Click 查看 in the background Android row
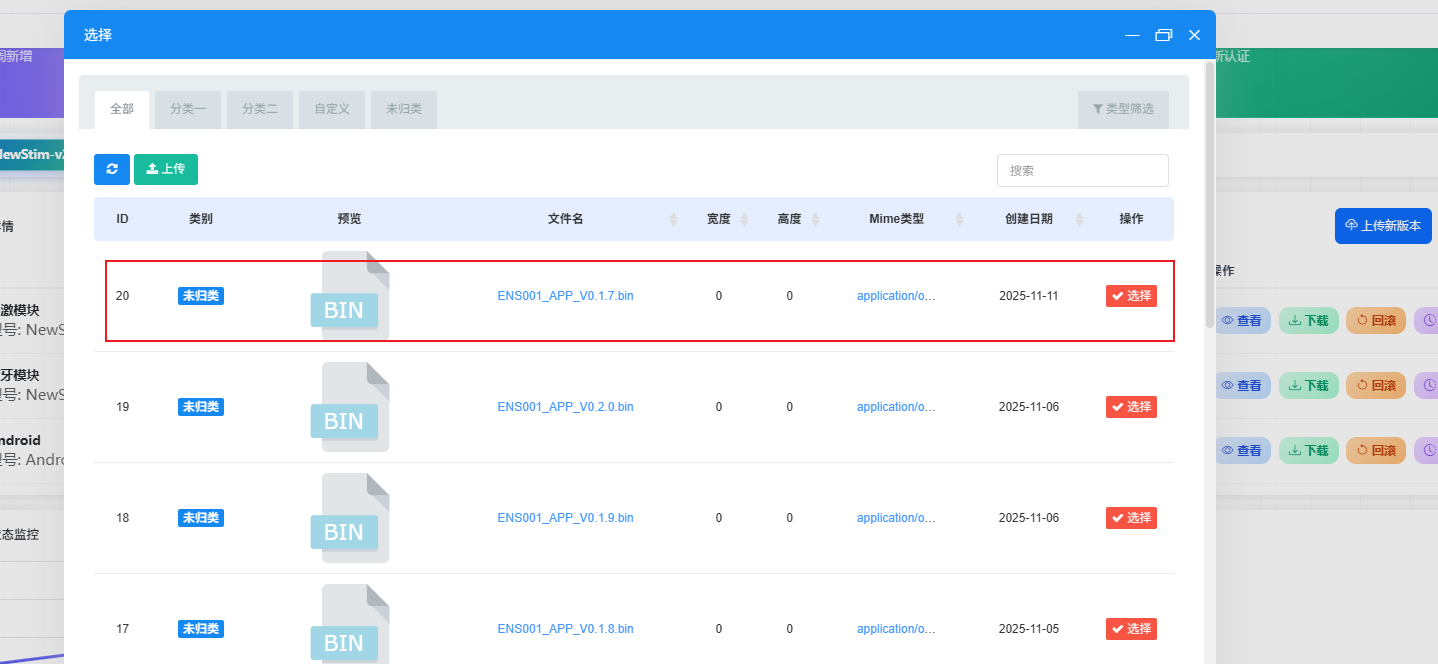The height and width of the screenshot is (664, 1438). pos(1242,451)
